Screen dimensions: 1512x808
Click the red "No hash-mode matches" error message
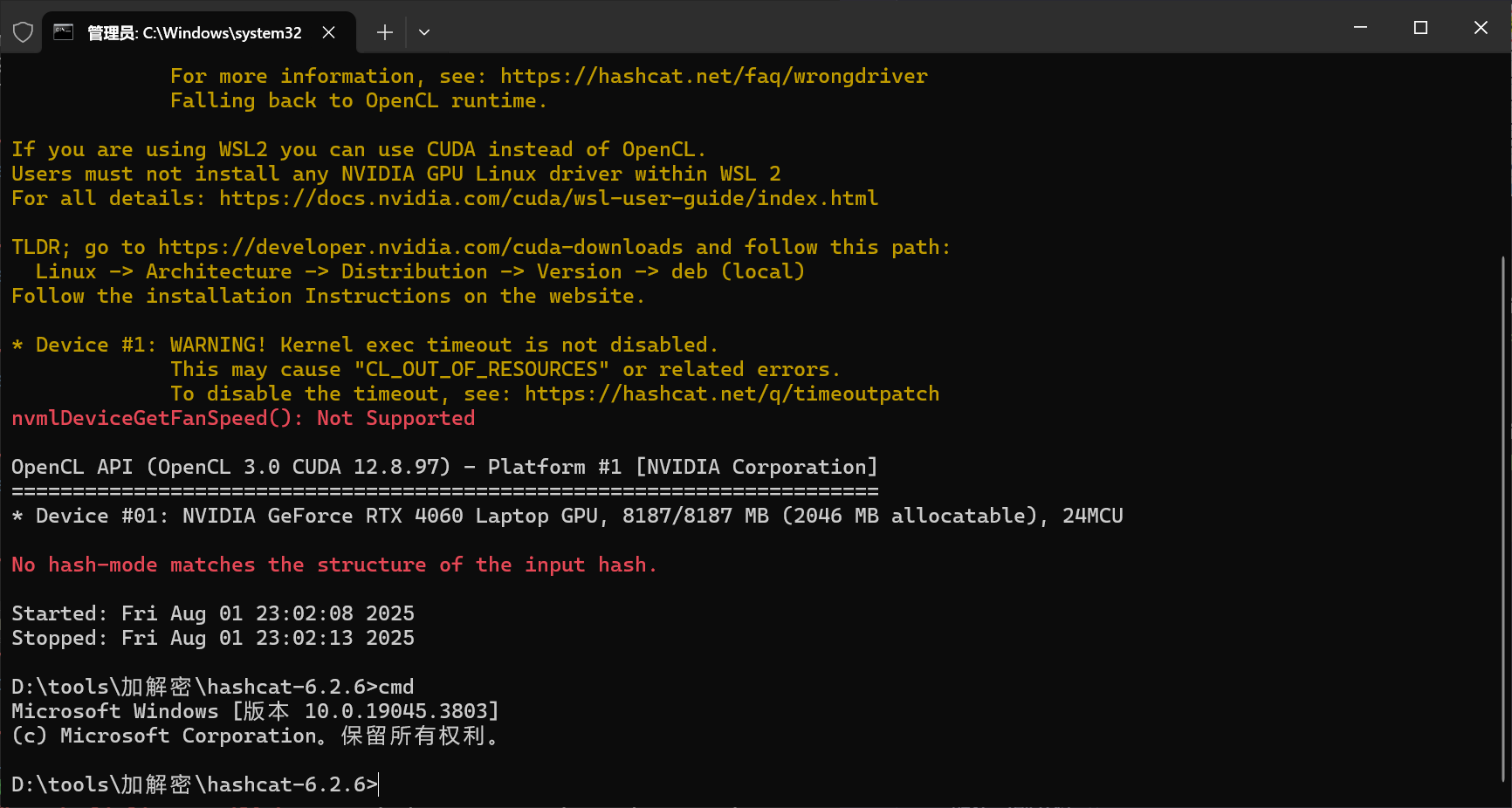333,565
